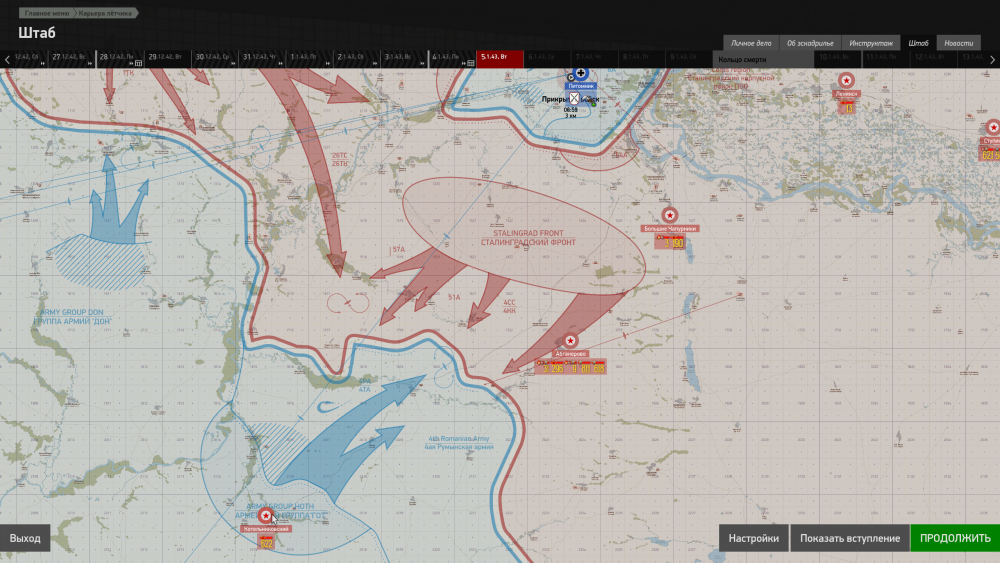
Task: Open the Инструктаж tab
Action: coord(871,43)
